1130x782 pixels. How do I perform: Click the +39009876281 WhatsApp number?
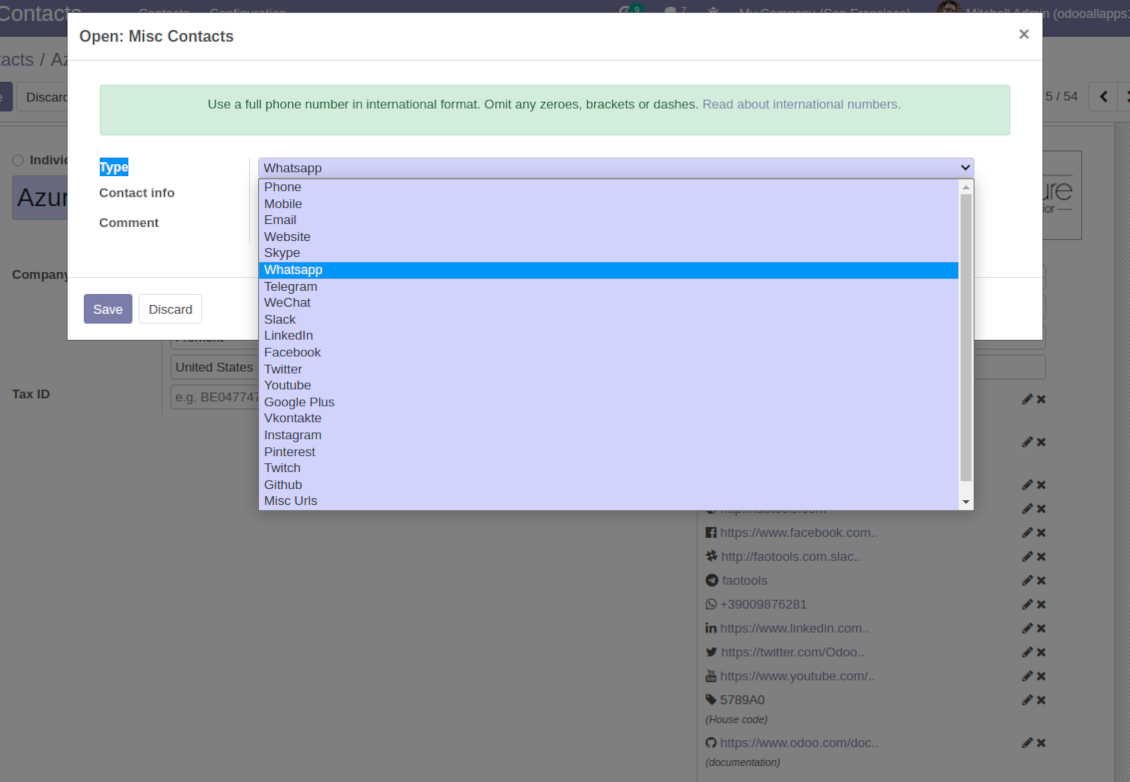click(763, 605)
